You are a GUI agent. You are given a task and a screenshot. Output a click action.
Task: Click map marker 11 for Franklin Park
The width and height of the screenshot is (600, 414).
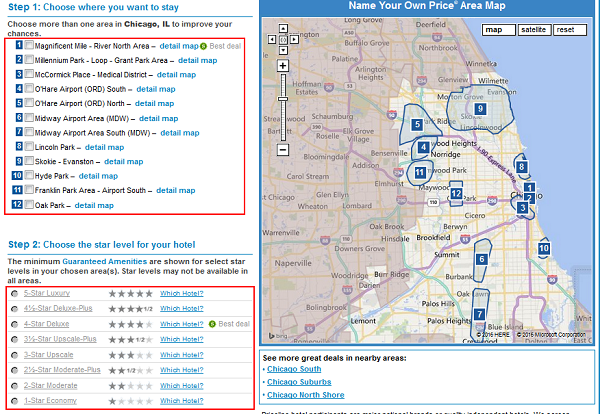click(420, 173)
